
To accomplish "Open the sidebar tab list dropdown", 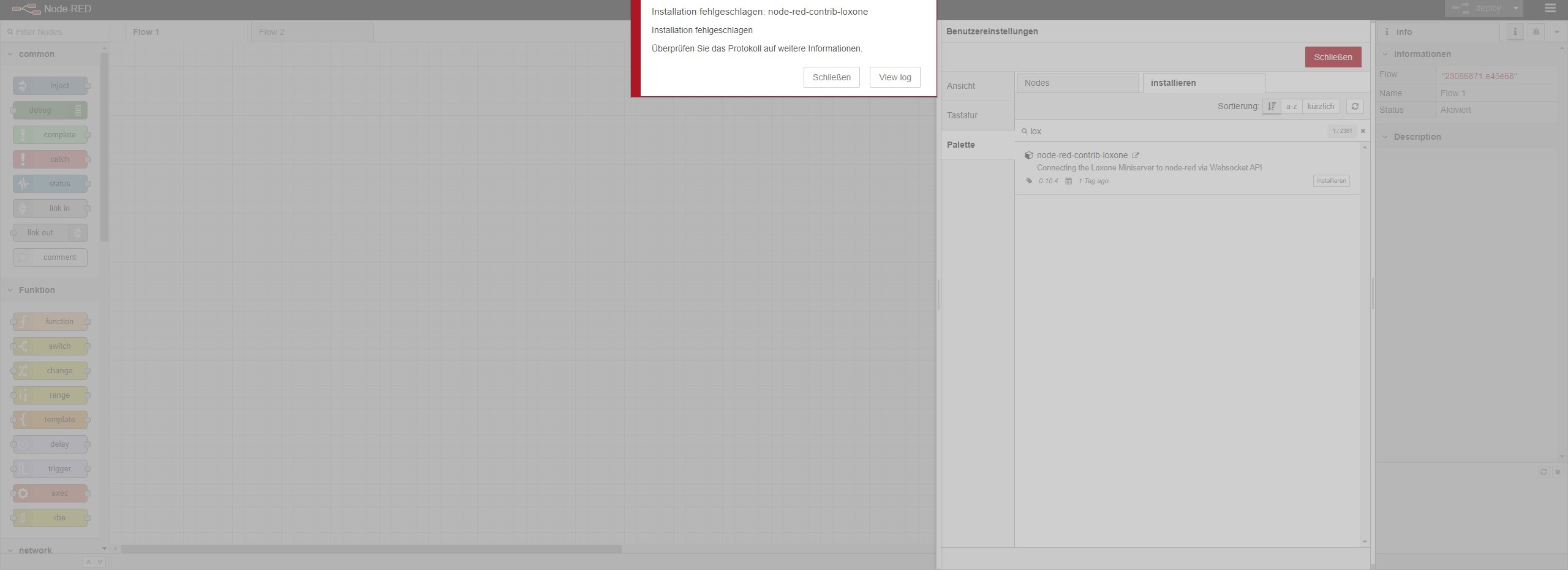I will coord(1556,32).
